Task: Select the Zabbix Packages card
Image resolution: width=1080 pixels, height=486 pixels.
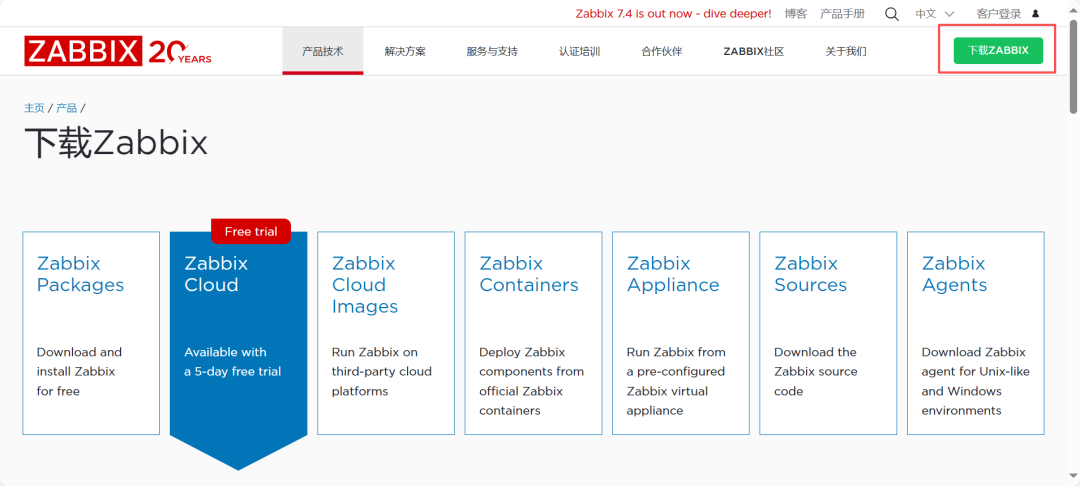Action: click(x=91, y=333)
